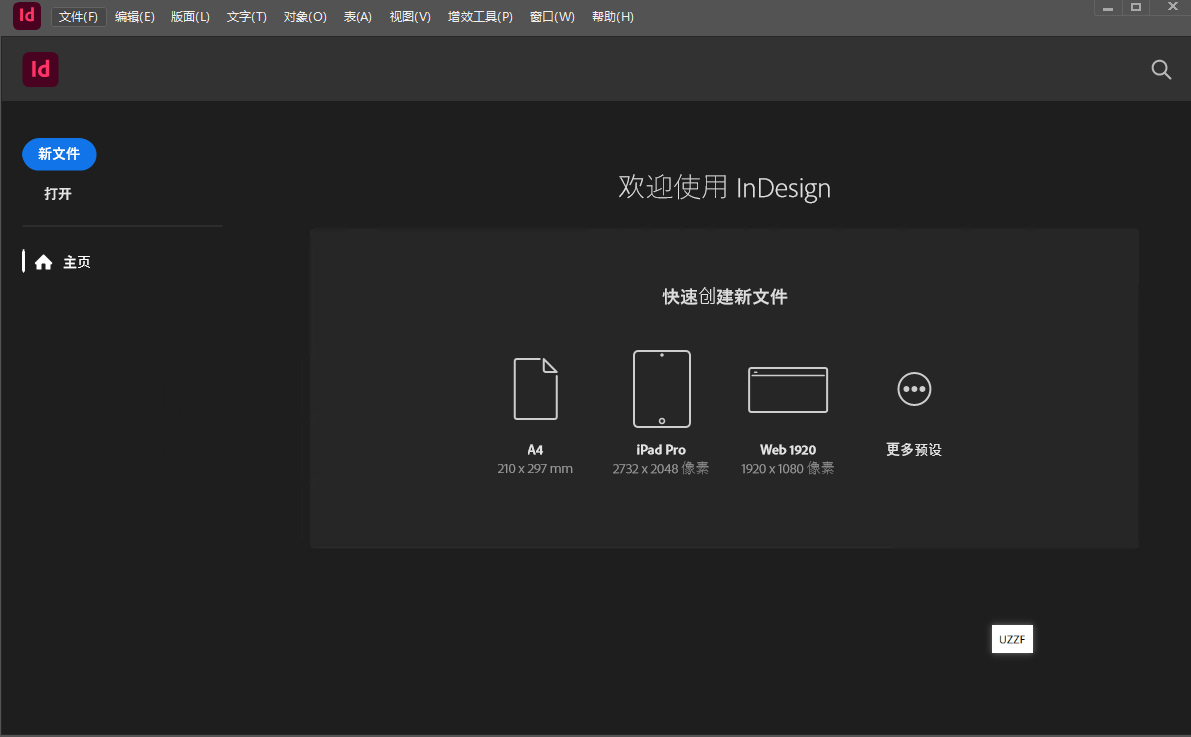The image size is (1191, 737).
Task: Click the Web 1920 preset name text
Action: pyautogui.click(x=788, y=450)
